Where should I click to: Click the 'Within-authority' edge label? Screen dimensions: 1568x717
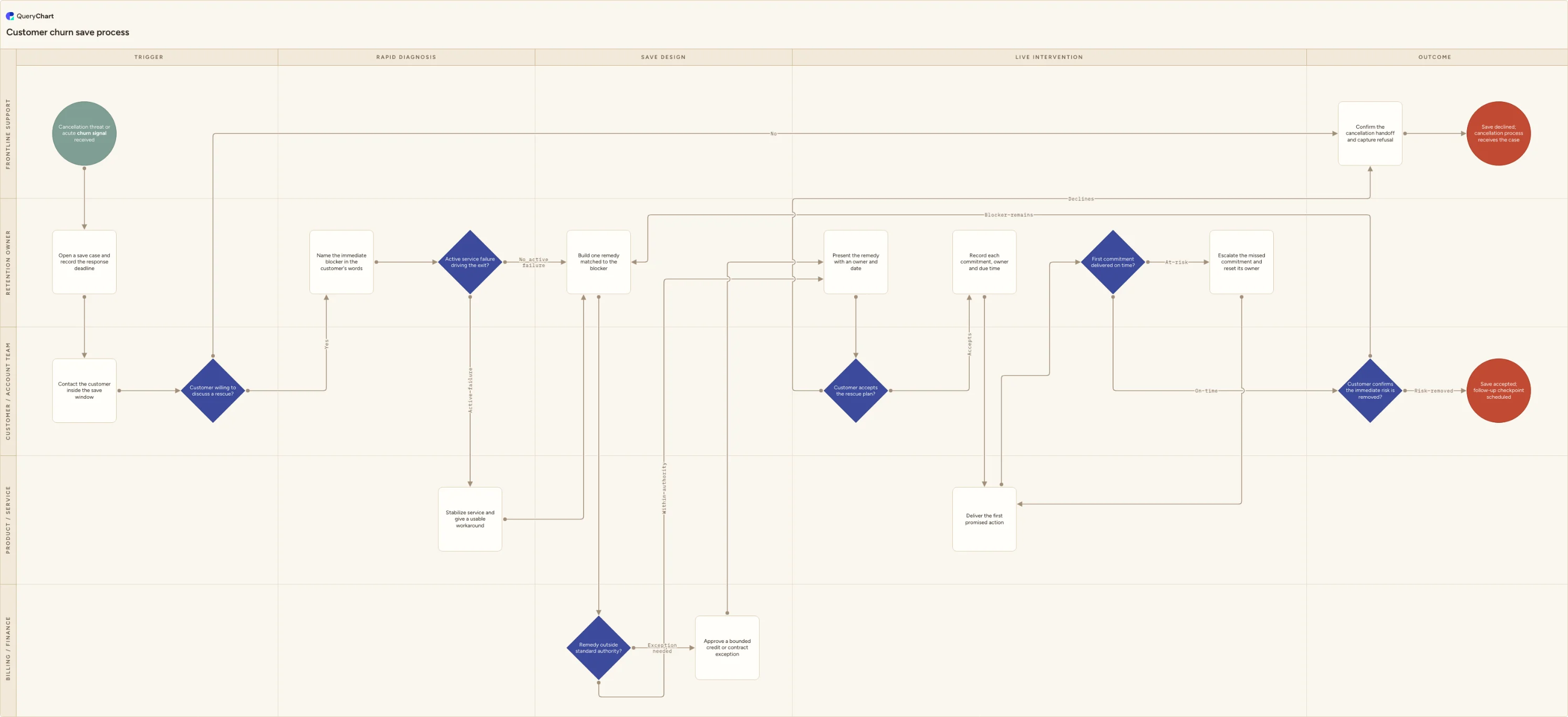664,487
